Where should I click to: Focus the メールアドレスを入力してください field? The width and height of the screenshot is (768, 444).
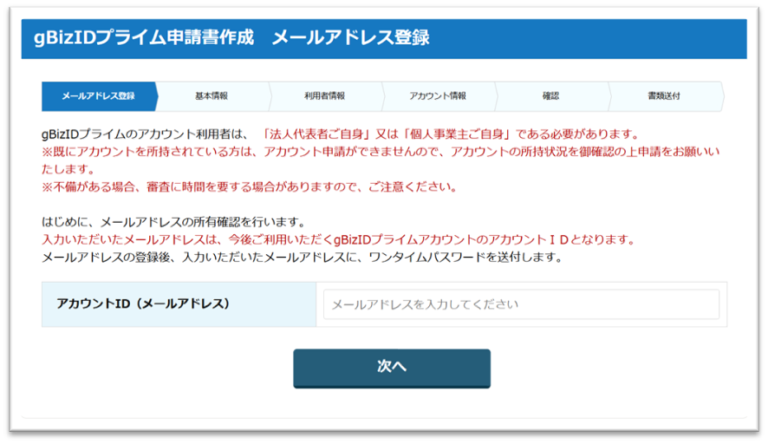click(x=520, y=304)
